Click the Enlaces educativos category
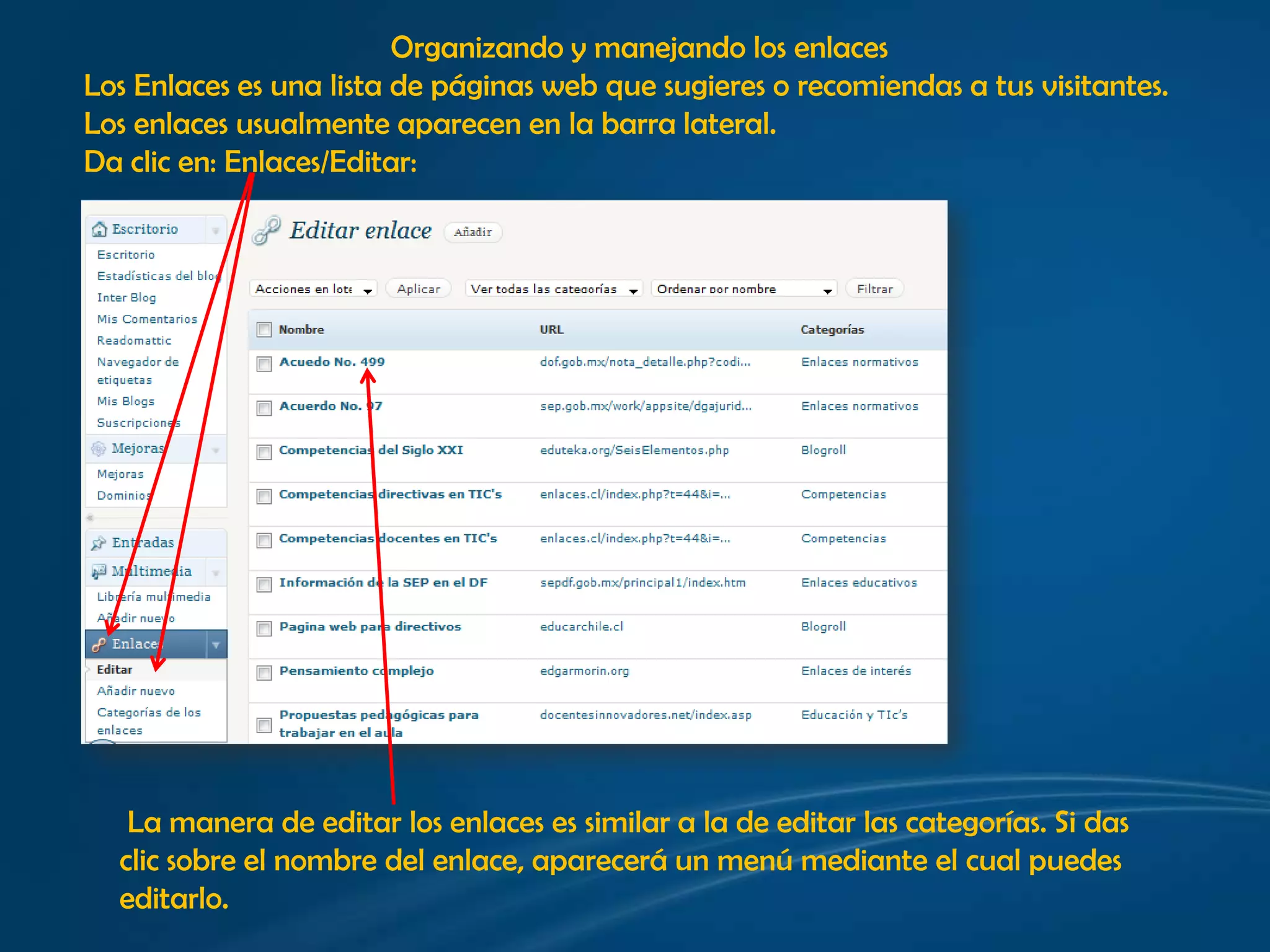Image resolution: width=1270 pixels, height=952 pixels. pyautogui.click(x=859, y=583)
